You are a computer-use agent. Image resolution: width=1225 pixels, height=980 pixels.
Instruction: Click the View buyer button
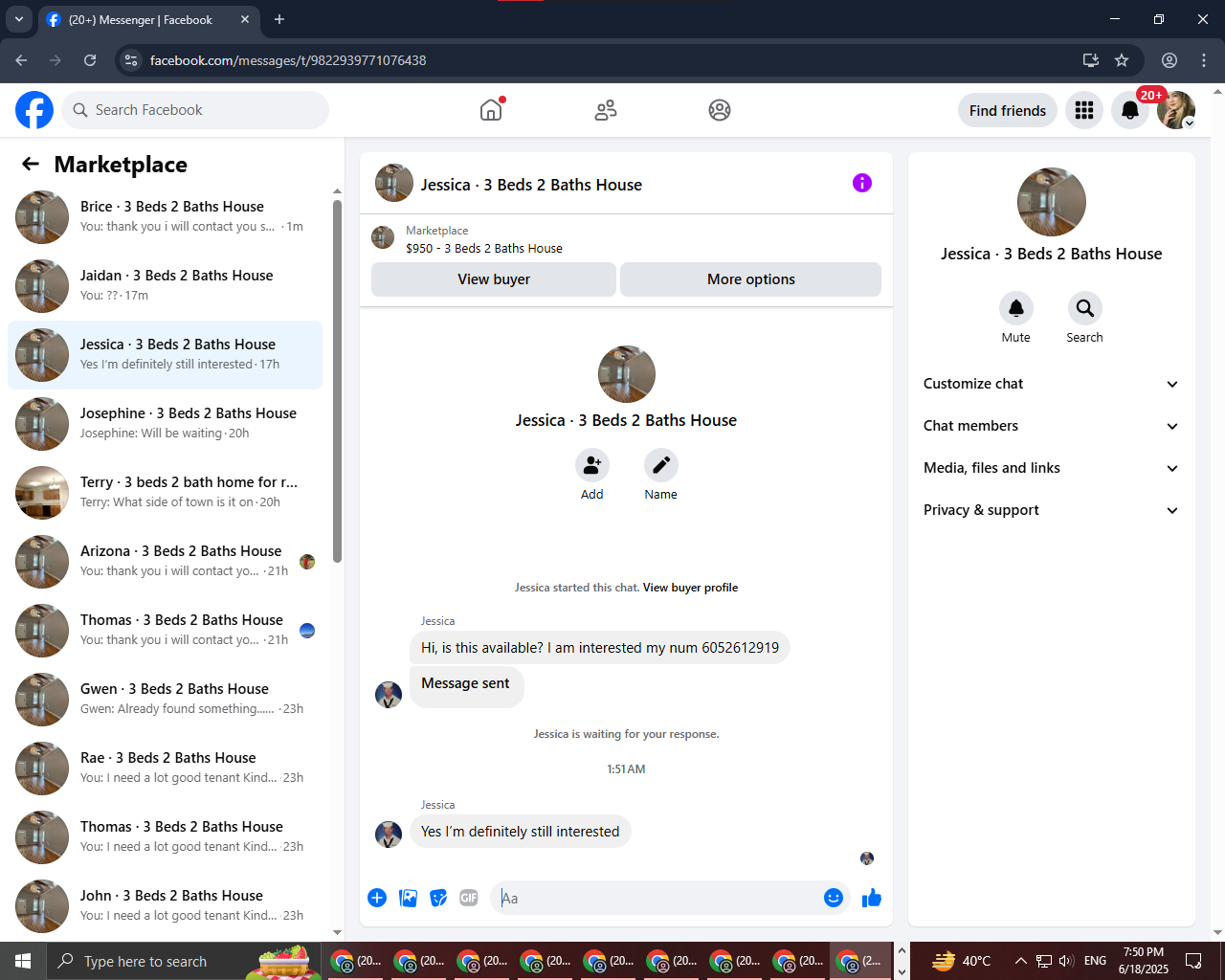tap(494, 279)
